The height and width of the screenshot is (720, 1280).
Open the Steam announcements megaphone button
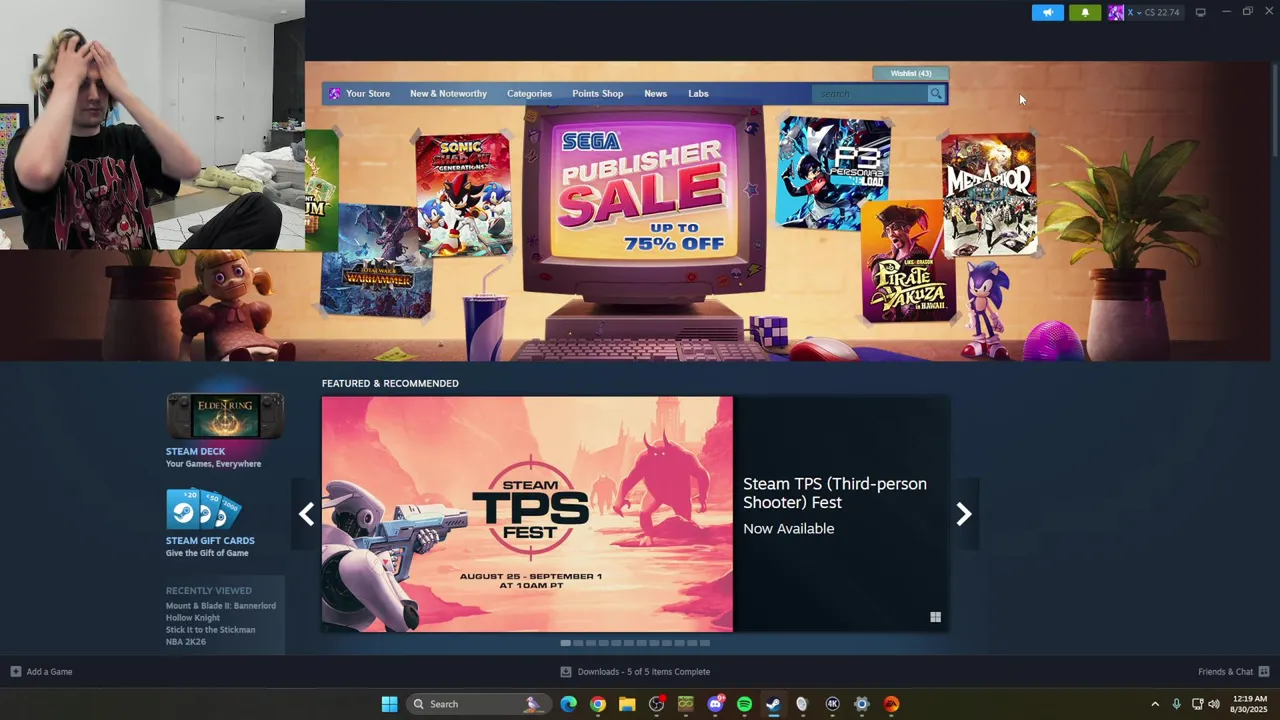pos(1048,13)
